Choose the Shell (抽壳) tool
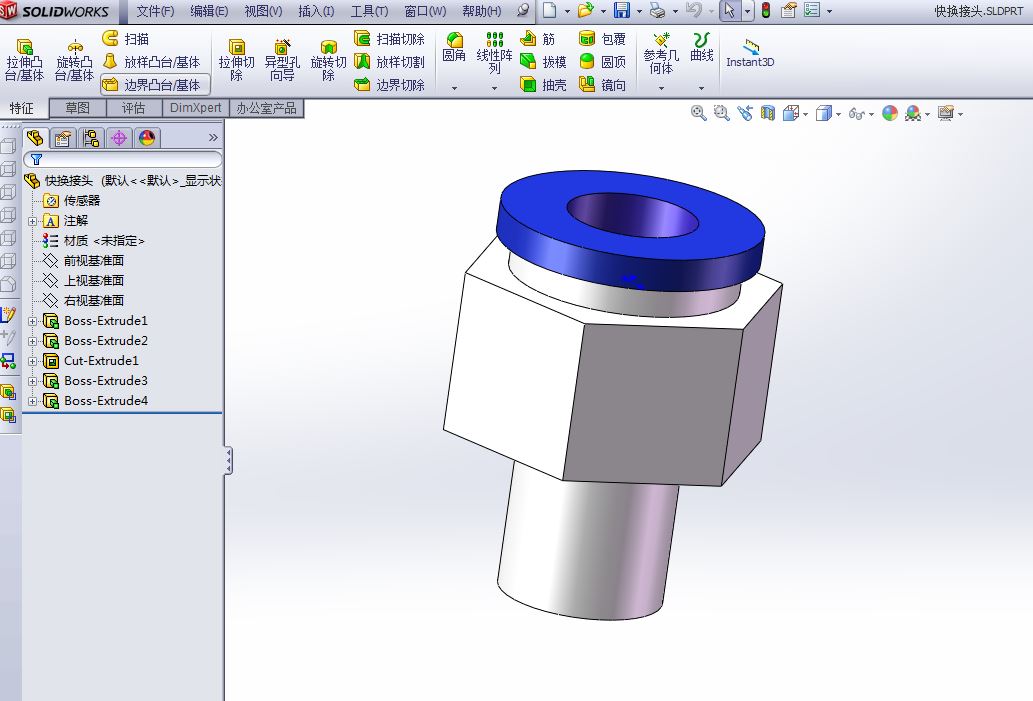Viewport: 1033px width, 701px height. 543,85
